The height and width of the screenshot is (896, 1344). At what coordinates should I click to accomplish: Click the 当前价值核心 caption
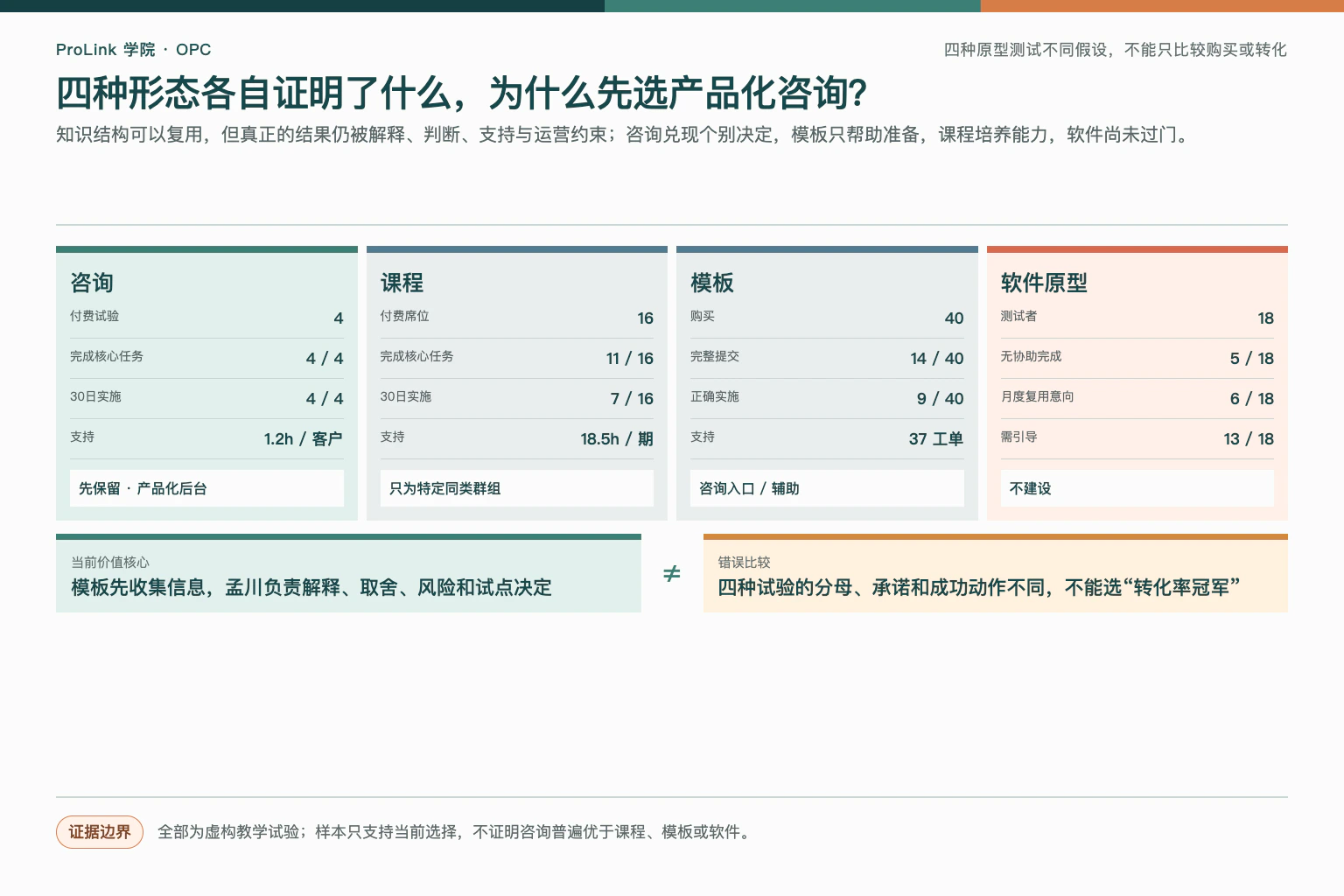point(110,563)
